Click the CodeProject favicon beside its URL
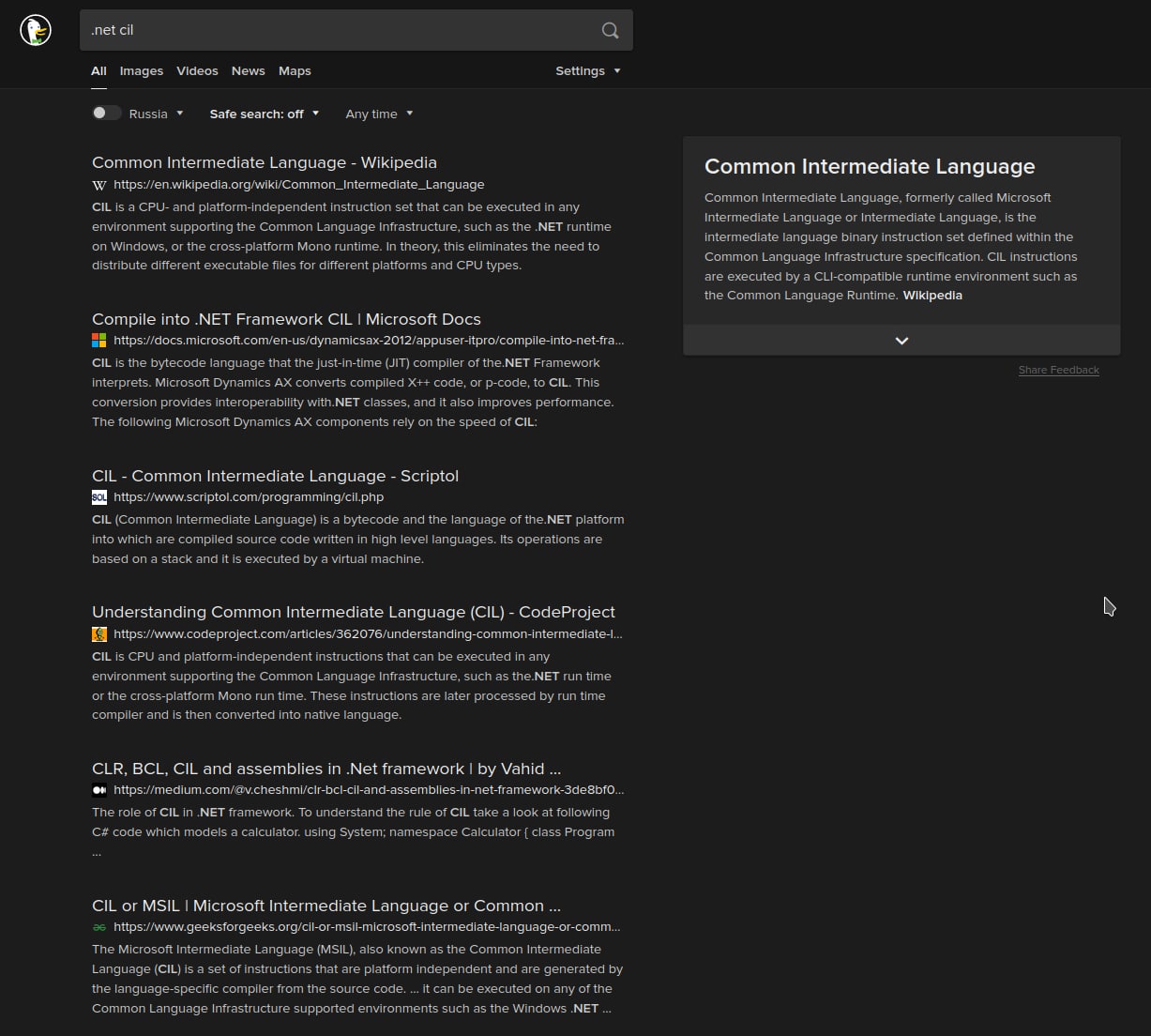The height and width of the screenshot is (1036, 1151). [x=99, y=634]
